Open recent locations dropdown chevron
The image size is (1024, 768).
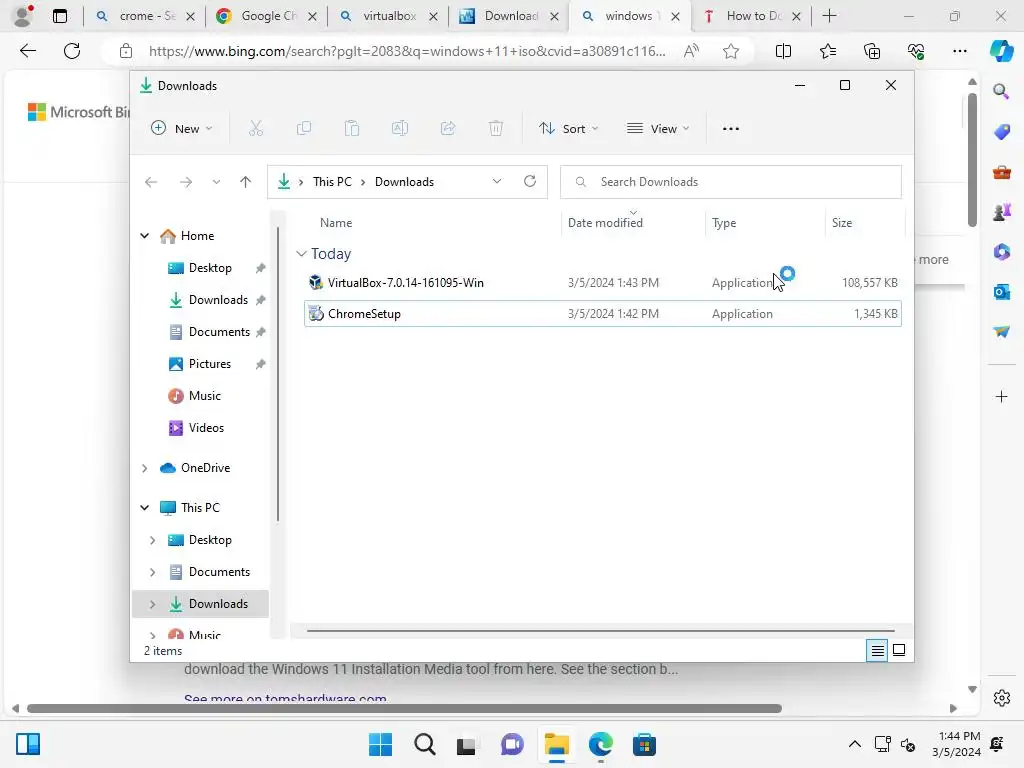click(x=216, y=182)
